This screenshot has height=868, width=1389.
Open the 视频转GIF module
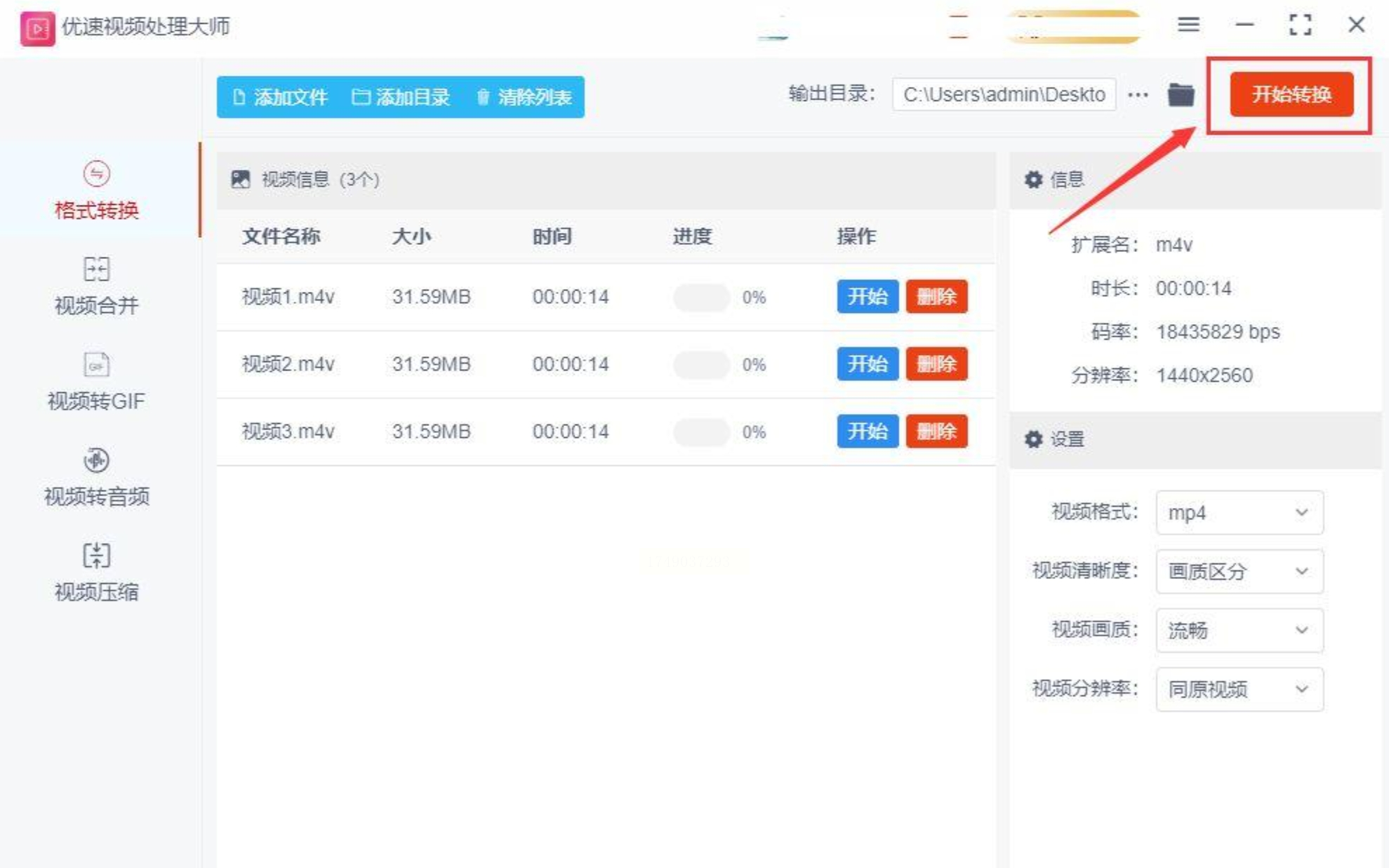pos(97,381)
